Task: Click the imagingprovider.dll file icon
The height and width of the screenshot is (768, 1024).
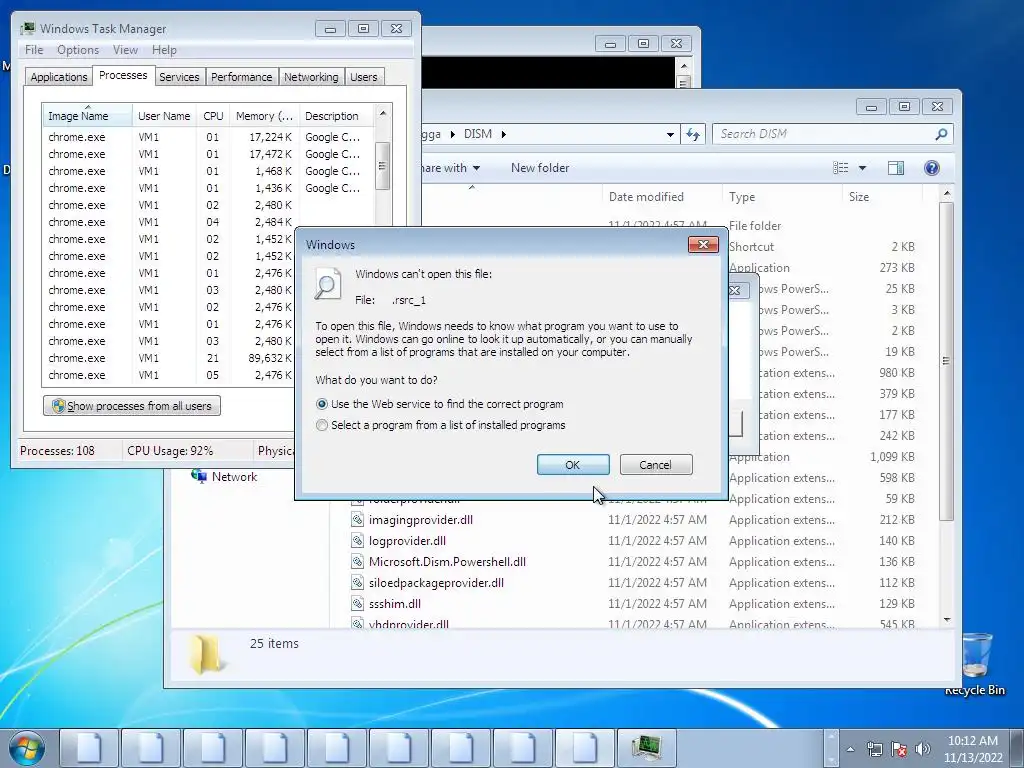Action: point(357,520)
